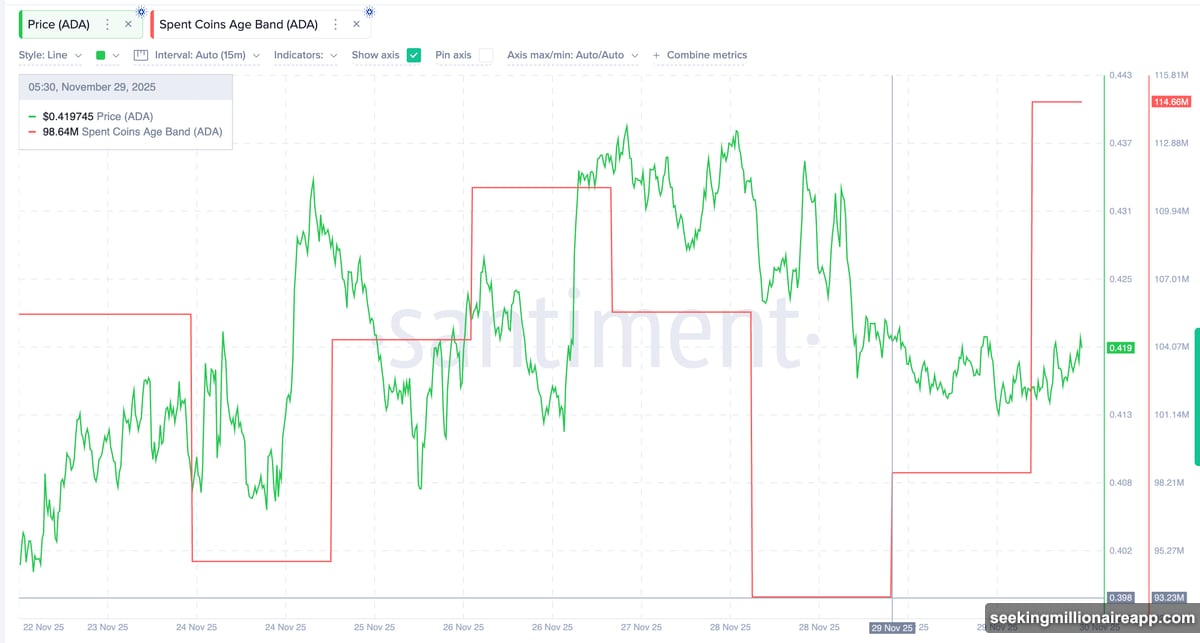Select the Price (ADA) metric tab

[x=58, y=23]
